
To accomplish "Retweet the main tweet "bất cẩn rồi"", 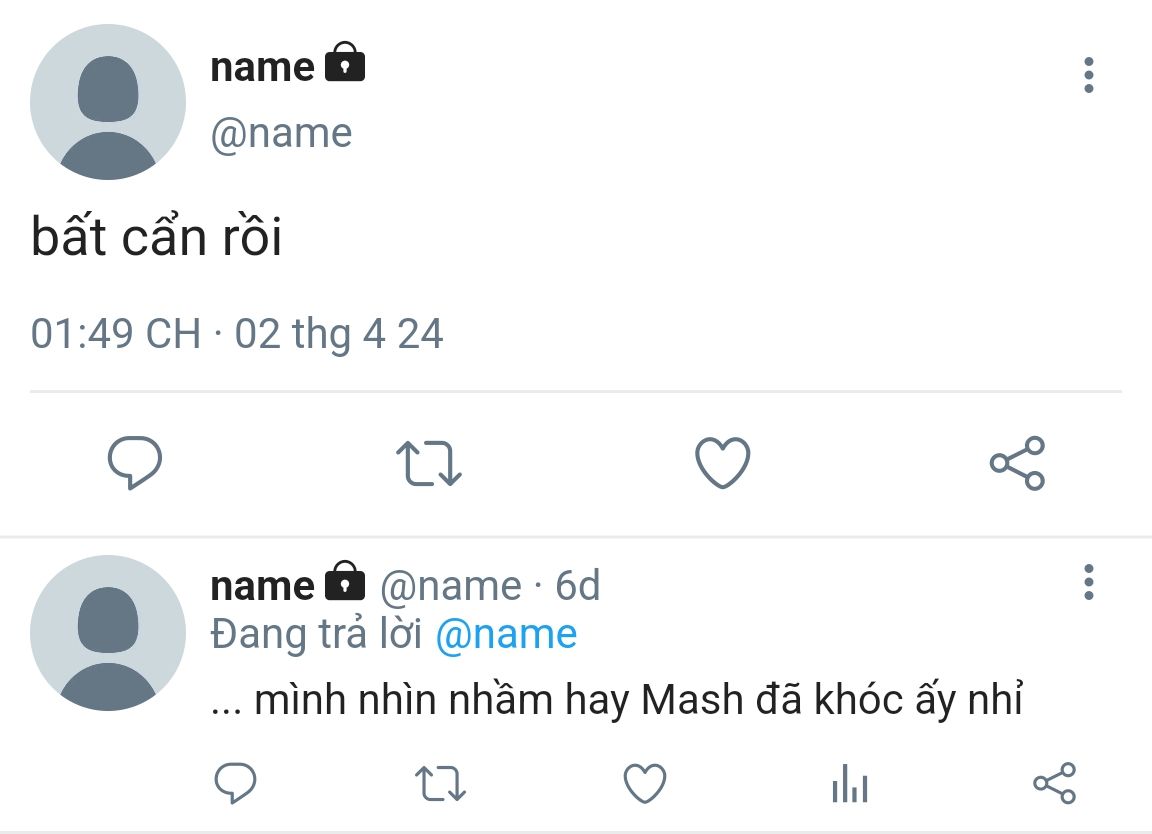I will point(429,464).
